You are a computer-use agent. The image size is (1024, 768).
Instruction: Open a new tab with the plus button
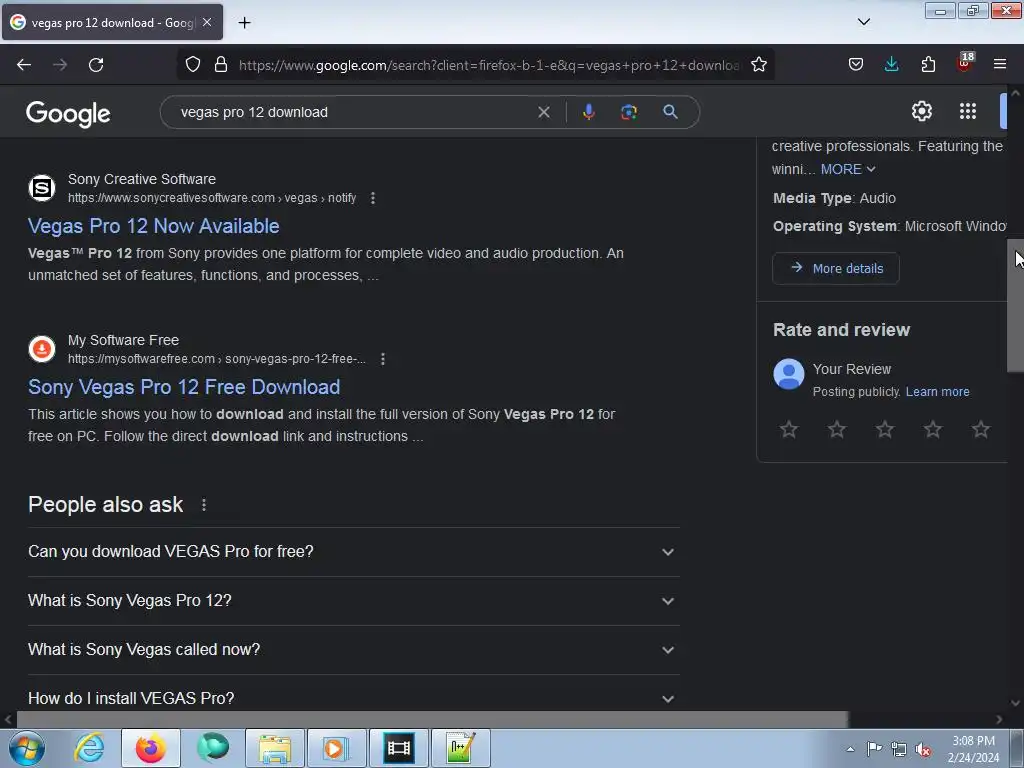click(x=244, y=23)
